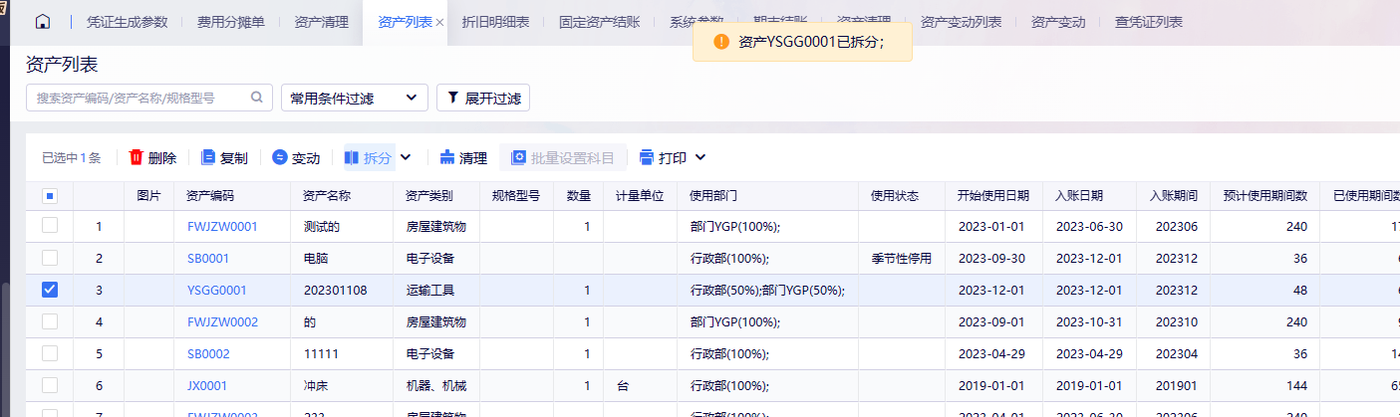This screenshot has height=417, width=1400.
Task: Open the 常用条件过滤 dropdown
Action: tap(354, 97)
